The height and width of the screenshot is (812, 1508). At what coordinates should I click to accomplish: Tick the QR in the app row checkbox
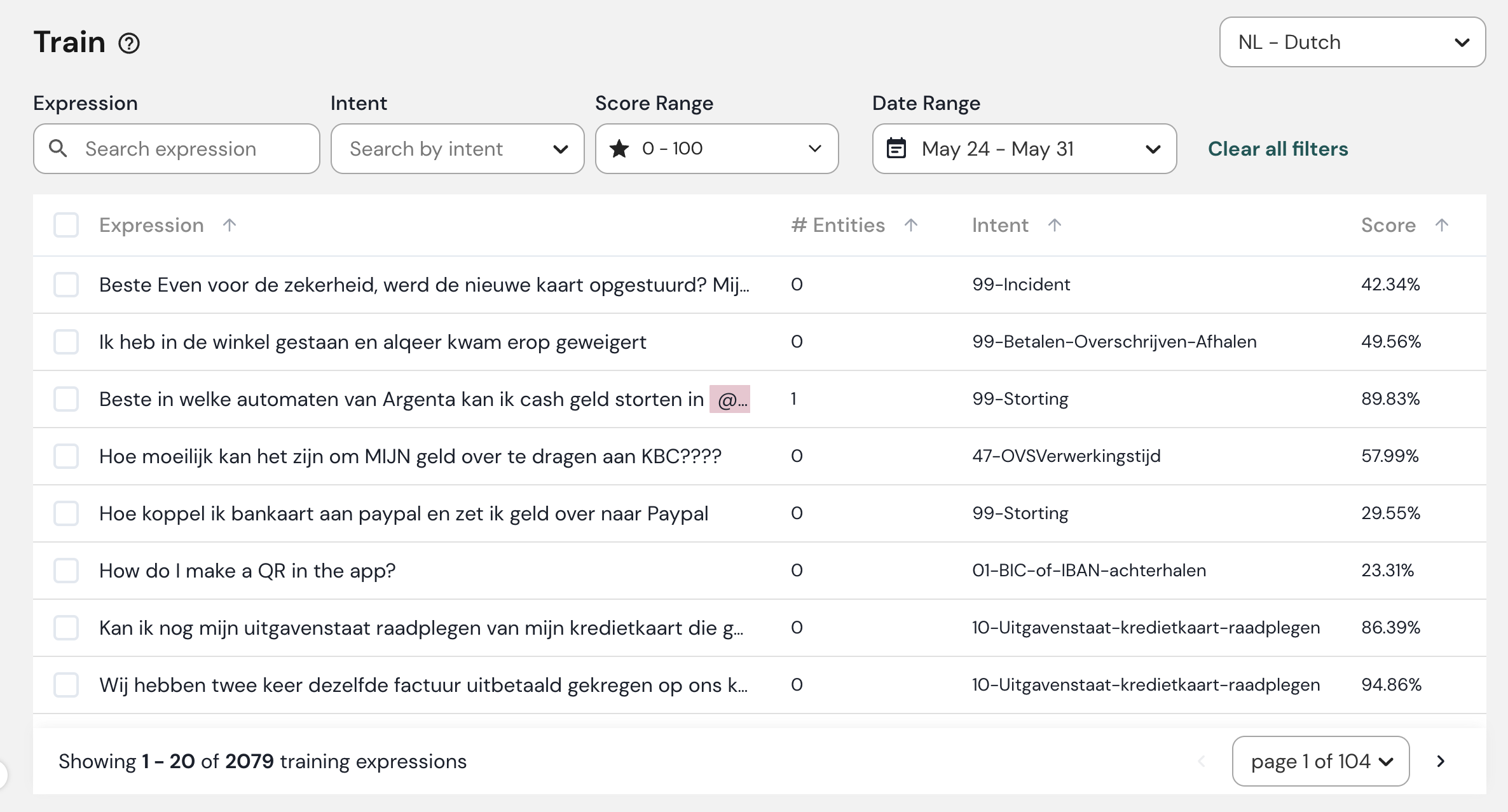(x=66, y=571)
